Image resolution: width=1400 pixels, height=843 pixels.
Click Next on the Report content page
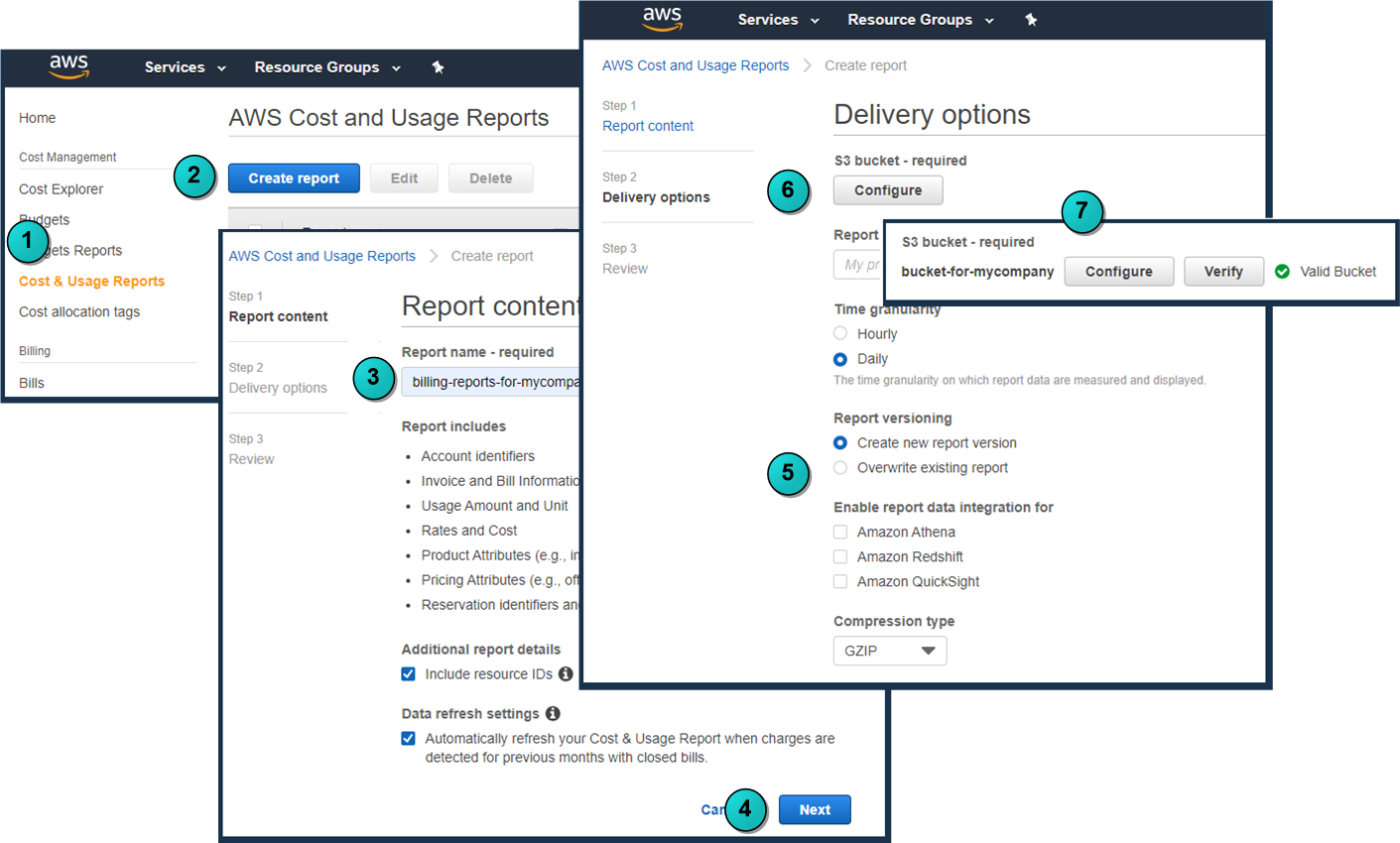tap(815, 810)
